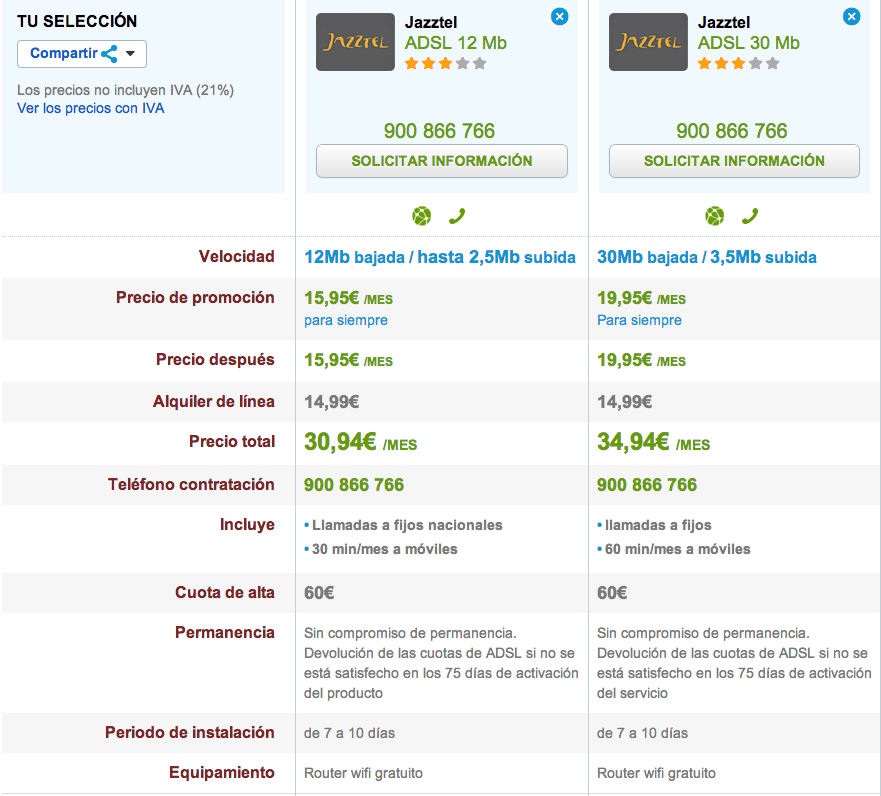Click the 'Los precios no incluyen IVA (21%)' note
Screen dimensions: 881x796
point(125,90)
